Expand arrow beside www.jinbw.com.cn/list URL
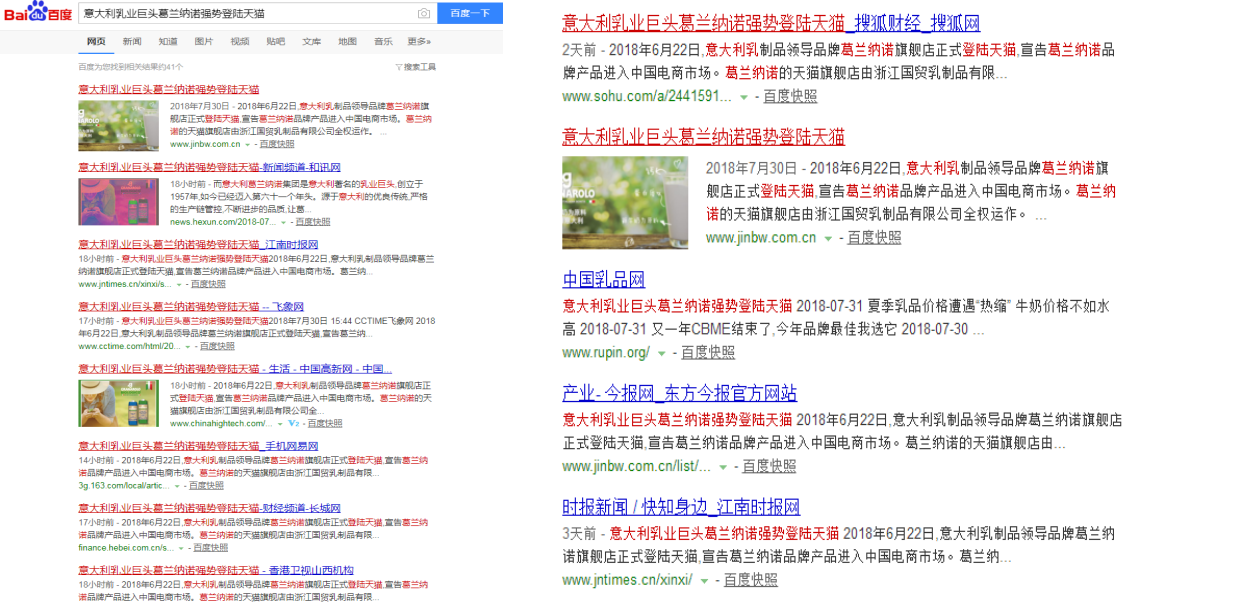Viewport: 1243px width, 603px height. (724, 467)
